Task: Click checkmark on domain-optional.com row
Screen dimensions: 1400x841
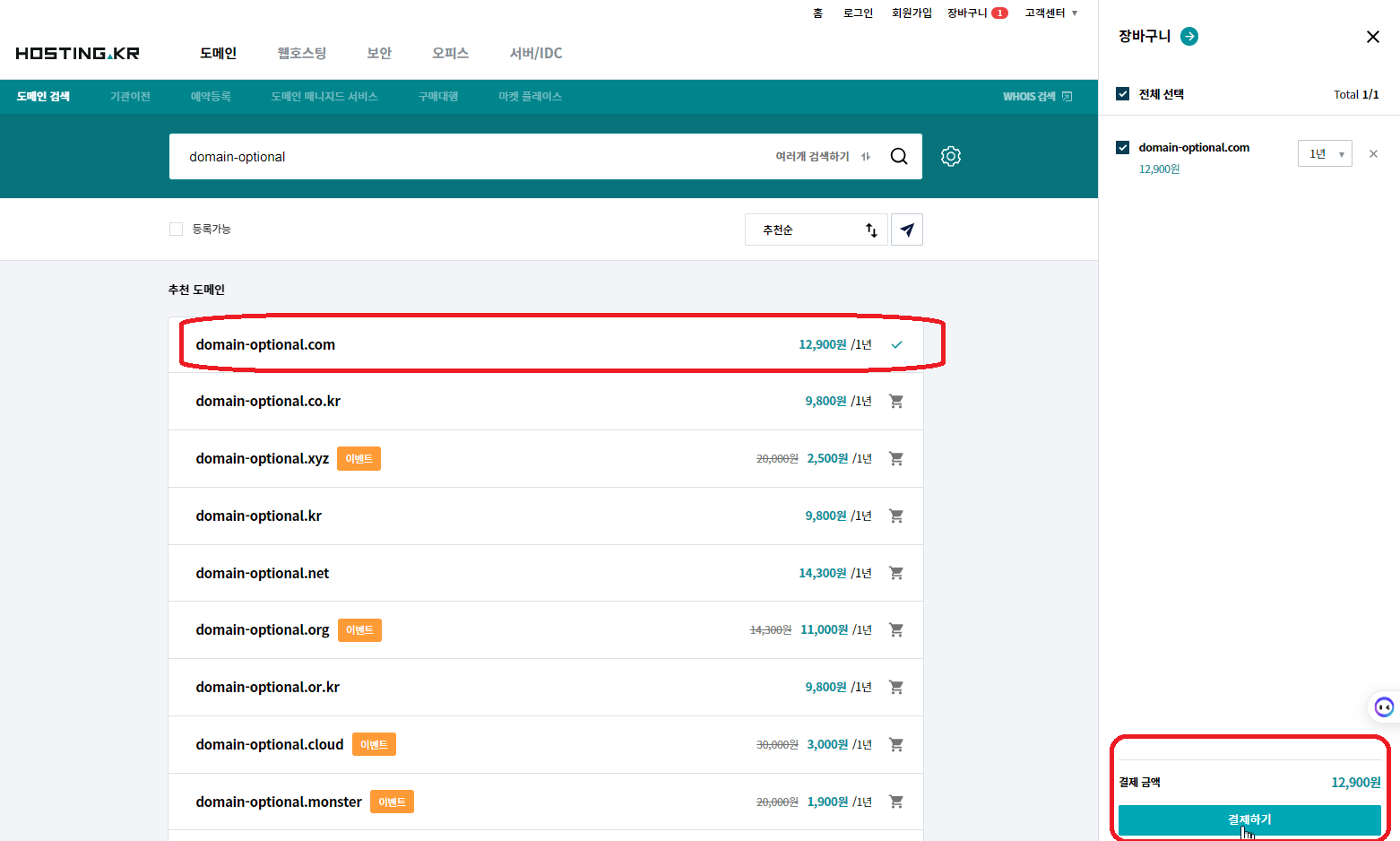Action: (896, 344)
